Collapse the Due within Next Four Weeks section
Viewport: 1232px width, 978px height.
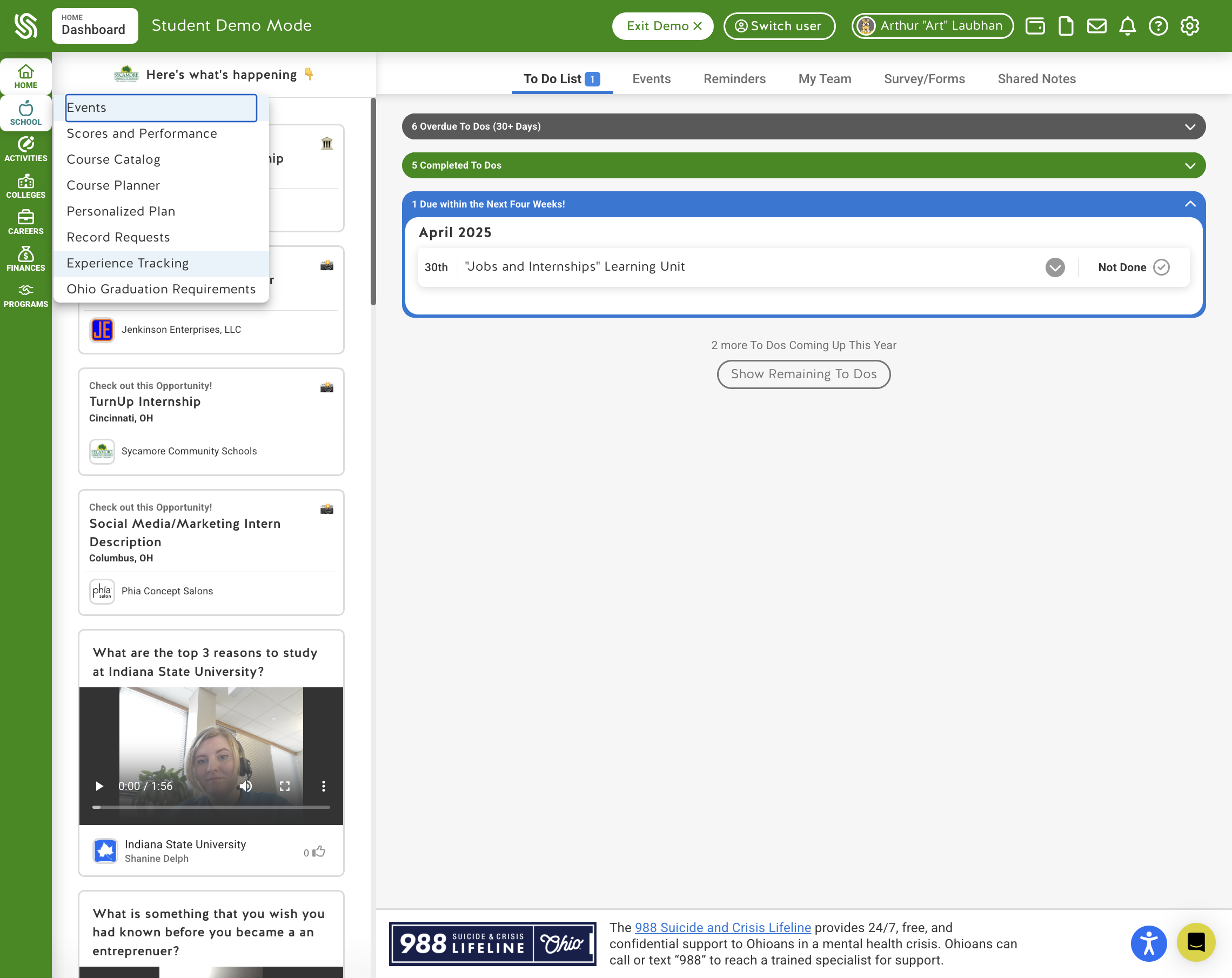click(804, 204)
